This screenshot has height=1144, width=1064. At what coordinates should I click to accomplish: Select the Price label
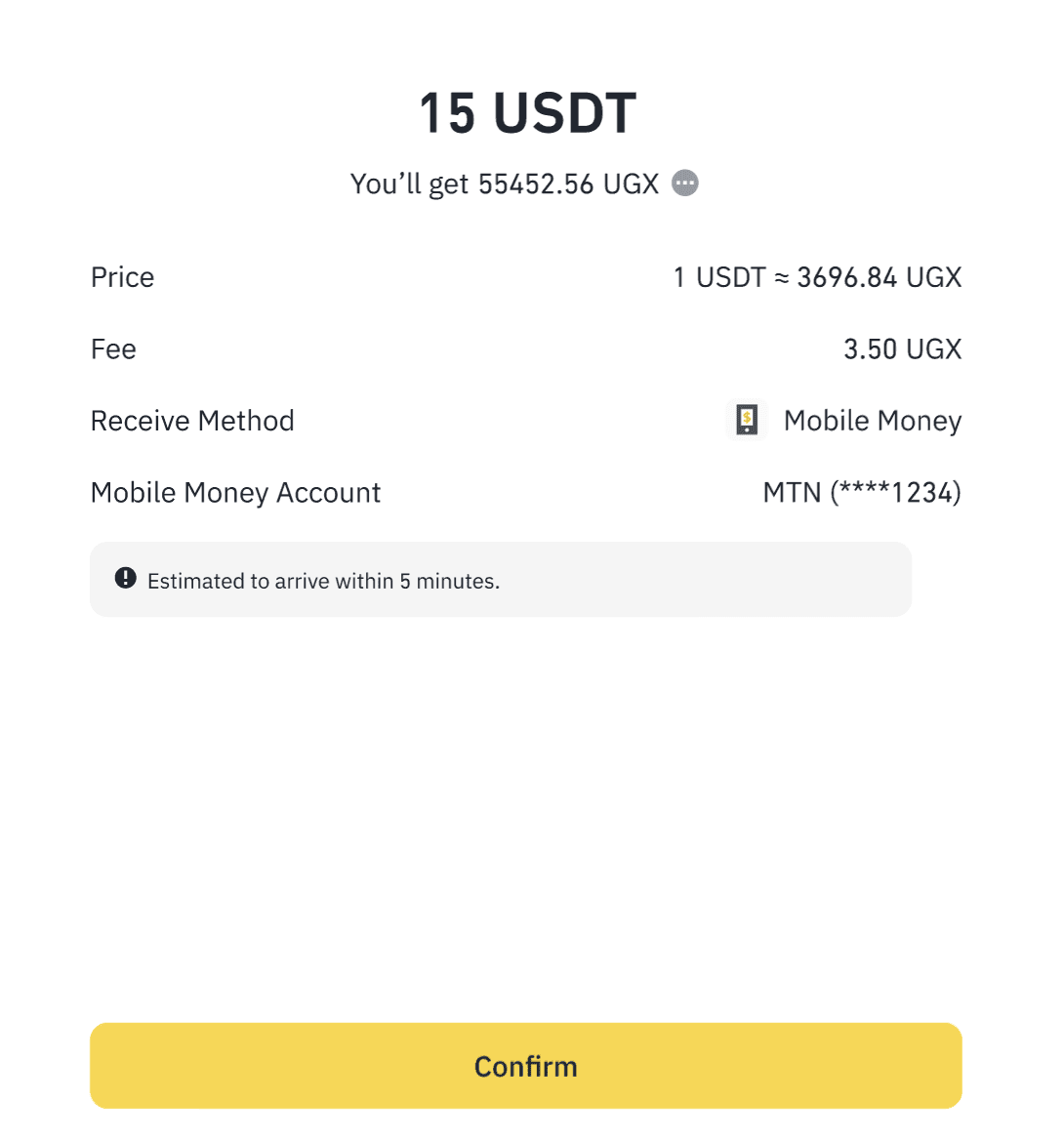(x=122, y=277)
